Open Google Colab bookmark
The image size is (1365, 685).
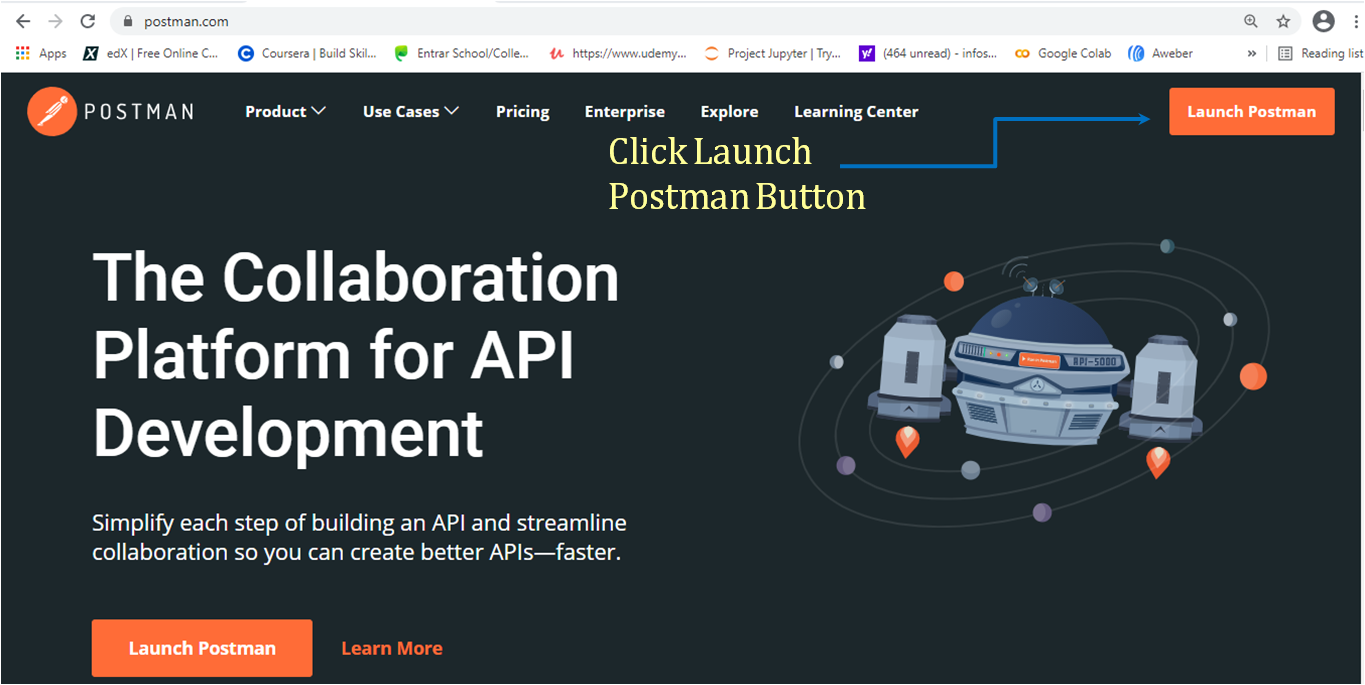[x=1063, y=53]
